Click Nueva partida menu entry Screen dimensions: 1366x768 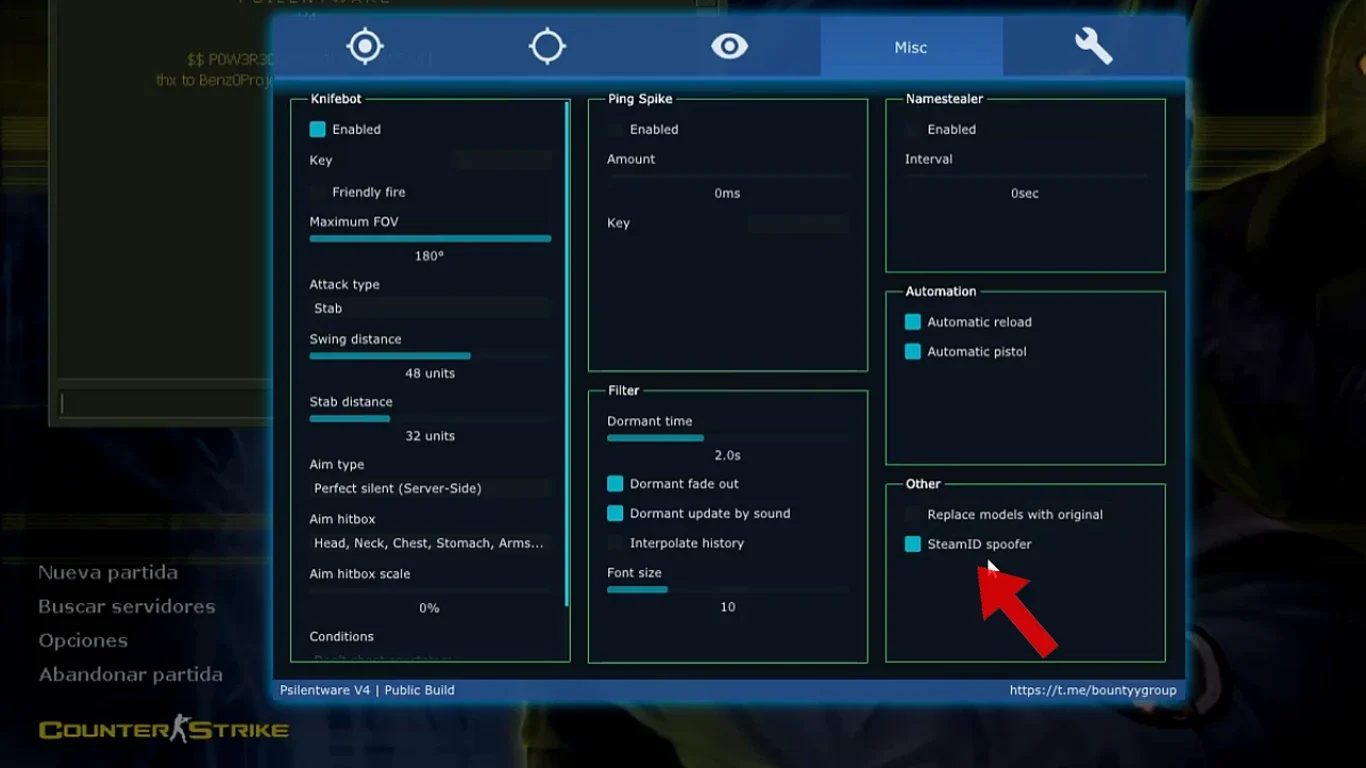point(108,573)
